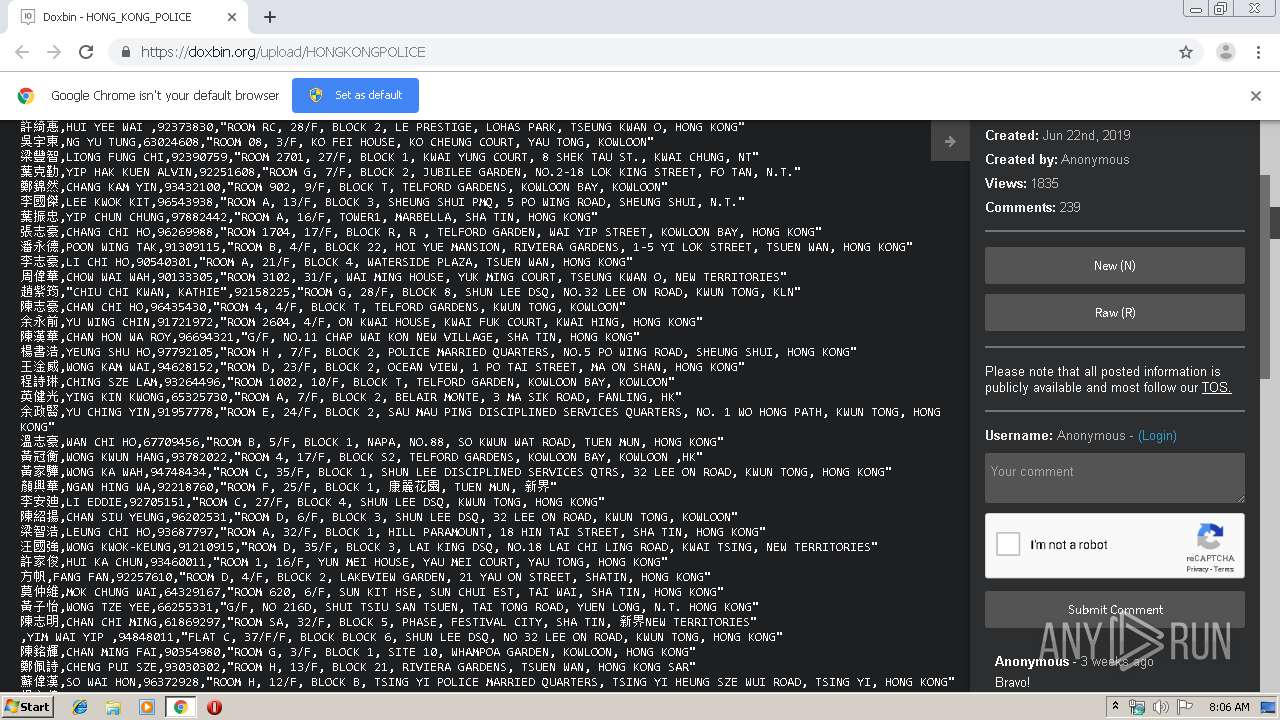Click the 8:06 AM taskbar clock
This screenshot has height=720, width=1280.
coord(1229,707)
